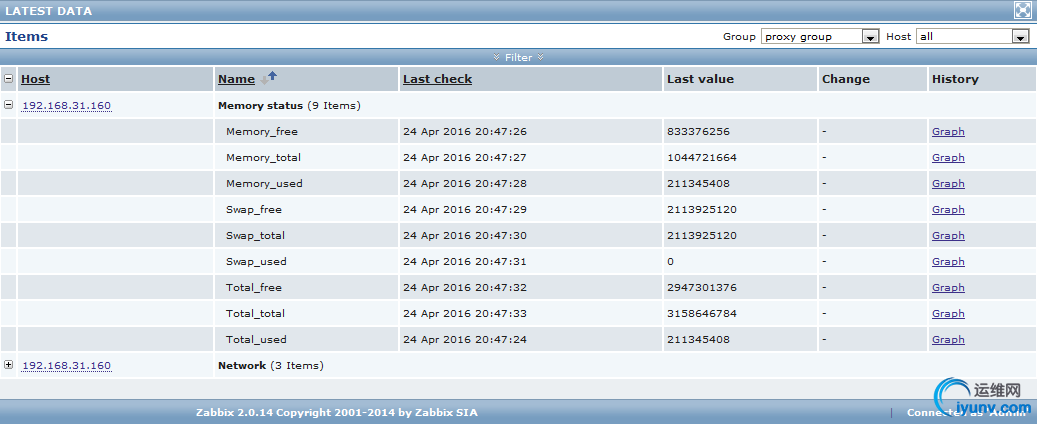Select the Memory_used item name
Viewport: 1037px width, 424px height.
pyautogui.click(x=265, y=184)
